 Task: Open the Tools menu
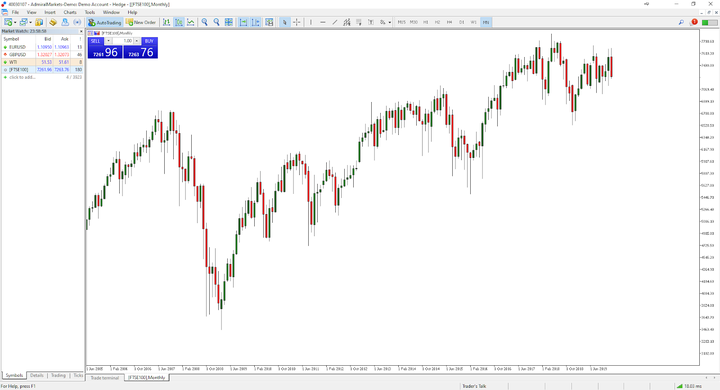click(x=90, y=12)
